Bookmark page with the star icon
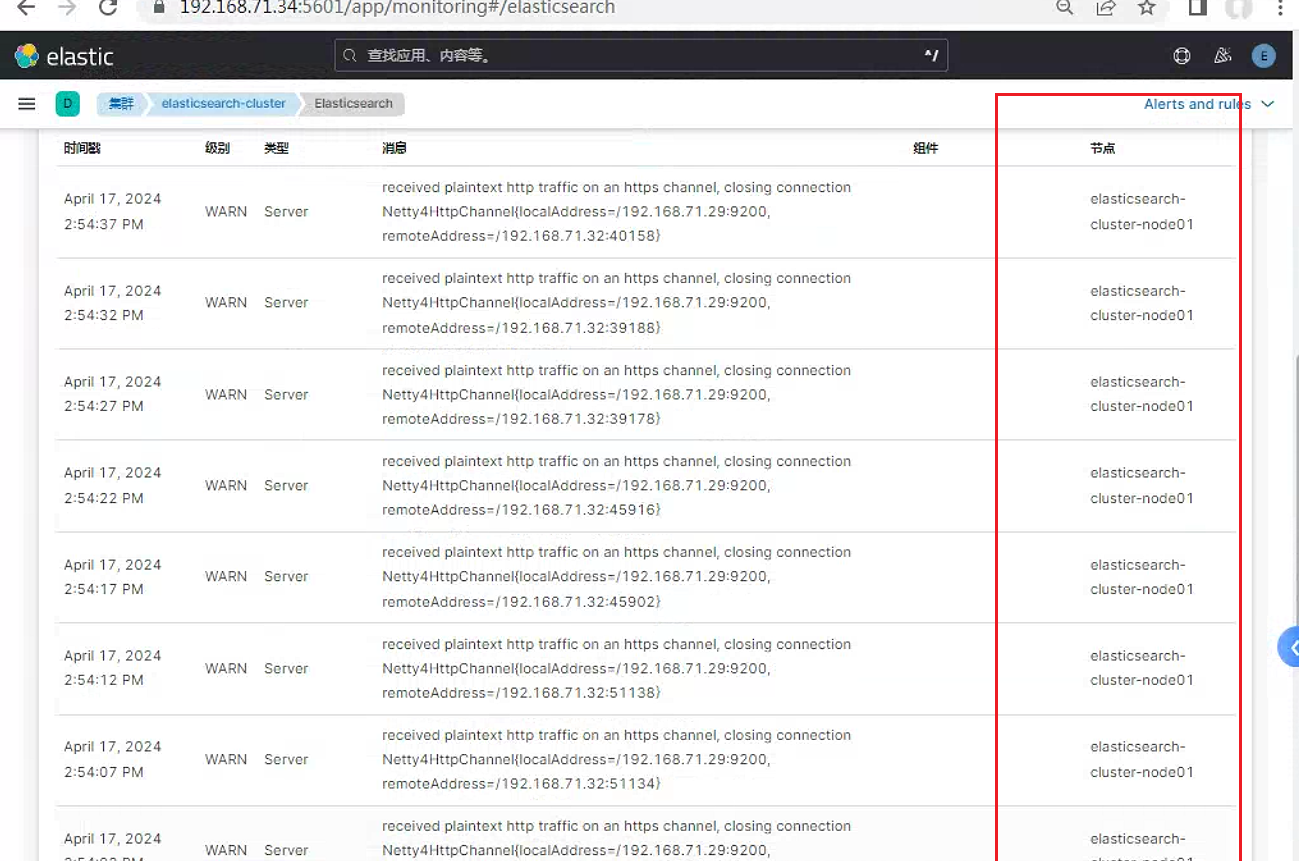Viewport: 1299px width, 861px height. click(1147, 8)
